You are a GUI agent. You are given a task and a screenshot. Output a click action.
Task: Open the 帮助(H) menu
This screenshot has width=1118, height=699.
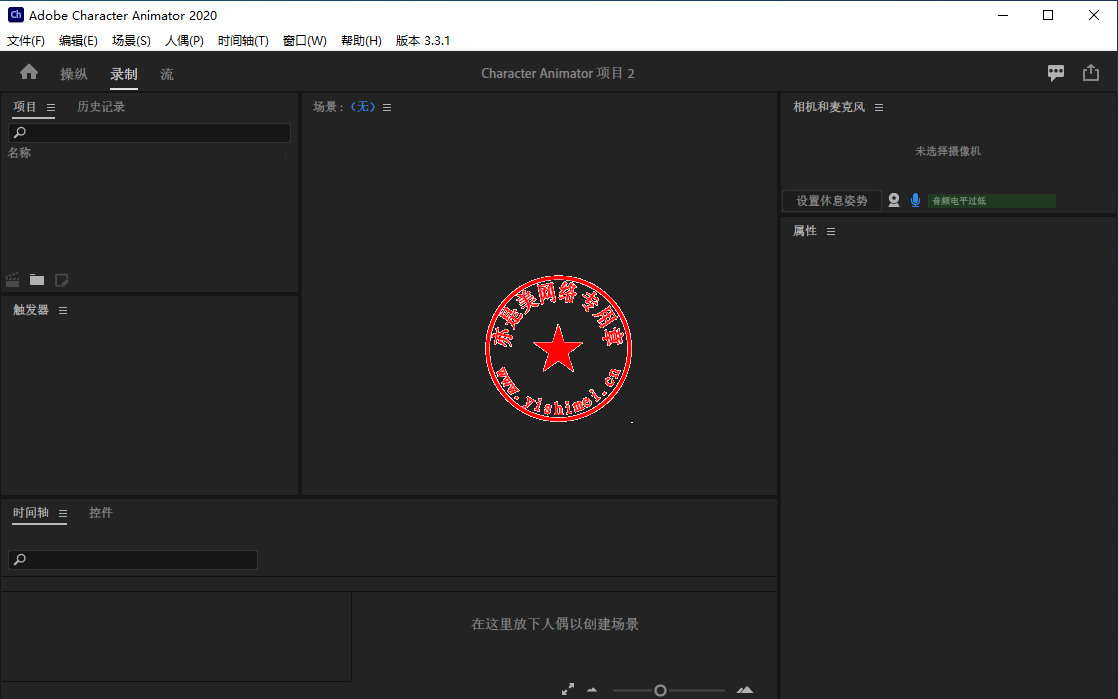click(x=361, y=41)
